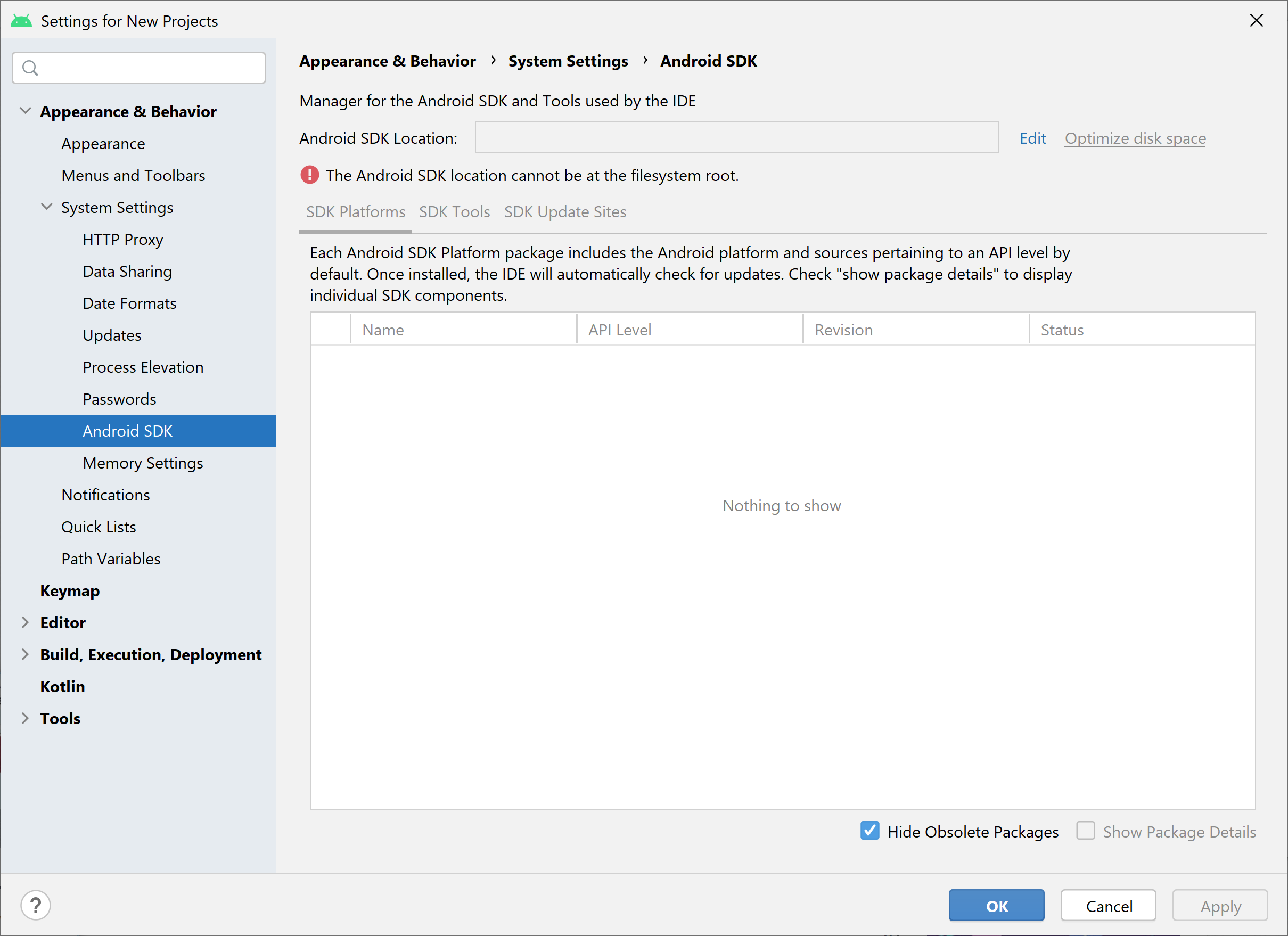Viewport: 1288px width, 936px height.
Task: Click the Android SDK Location field
Action: (x=736, y=137)
